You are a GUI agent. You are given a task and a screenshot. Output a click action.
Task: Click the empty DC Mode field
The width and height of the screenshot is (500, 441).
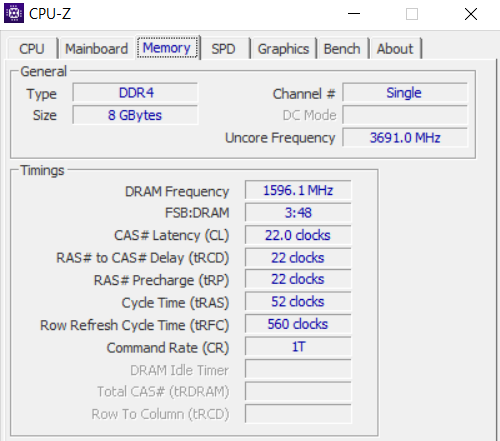(x=405, y=115)
